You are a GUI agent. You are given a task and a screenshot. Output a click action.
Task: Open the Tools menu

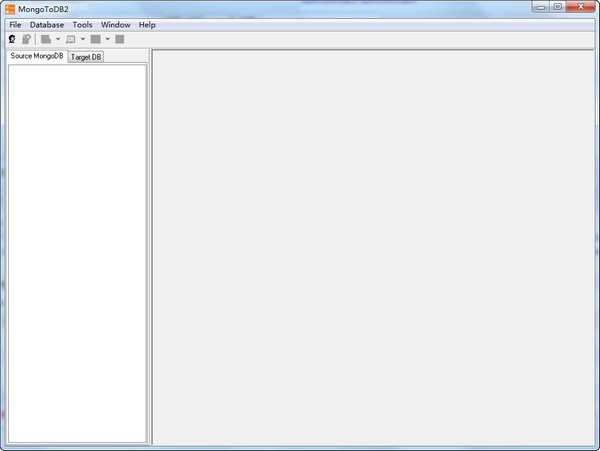82,24
